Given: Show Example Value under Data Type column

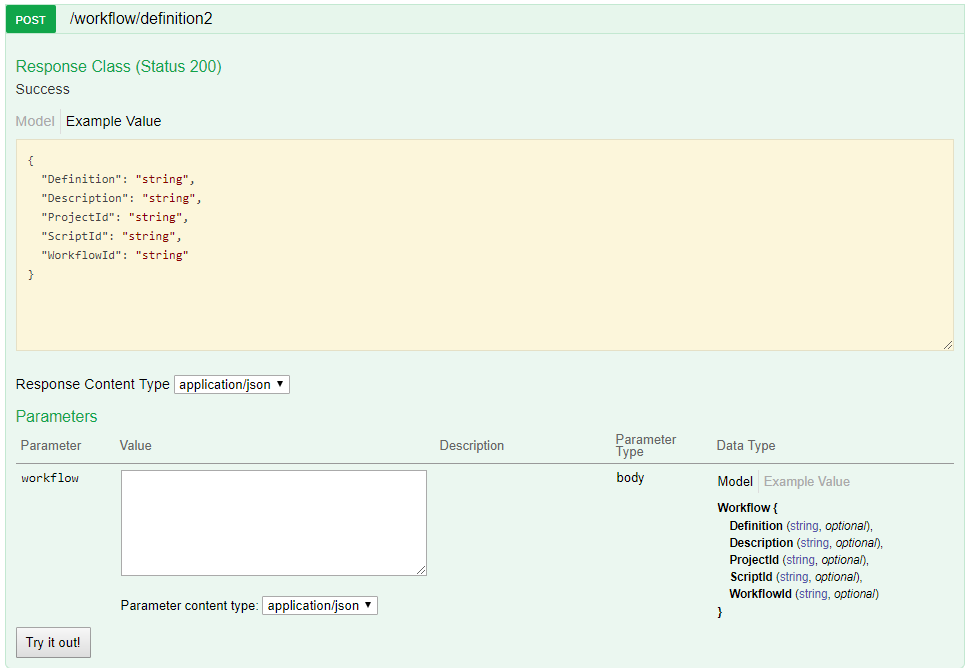Looking at the screenshot, I should (806, 481).
